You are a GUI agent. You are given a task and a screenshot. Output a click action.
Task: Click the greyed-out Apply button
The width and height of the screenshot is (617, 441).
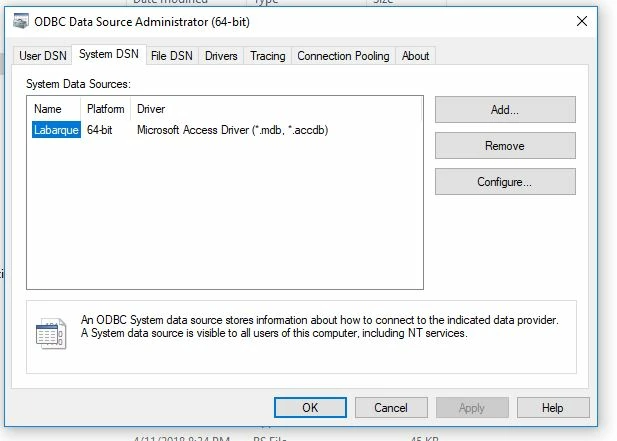(x=472, y=408)
